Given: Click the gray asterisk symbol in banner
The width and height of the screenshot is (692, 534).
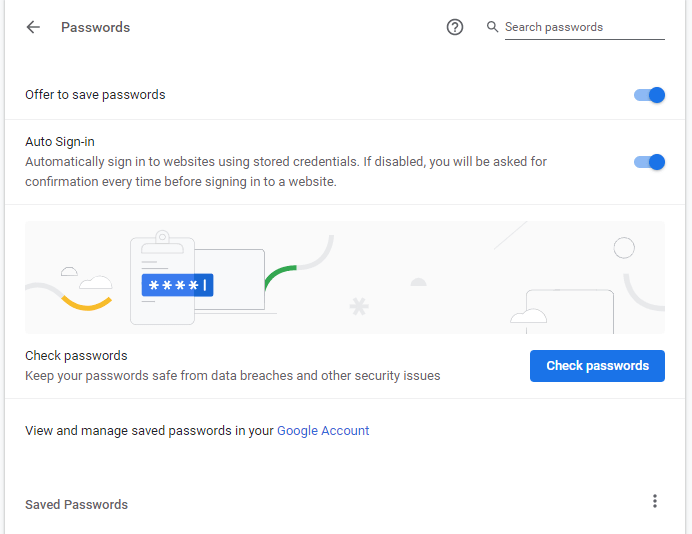Looking at the screenshot, I should [x=359, y=306].
